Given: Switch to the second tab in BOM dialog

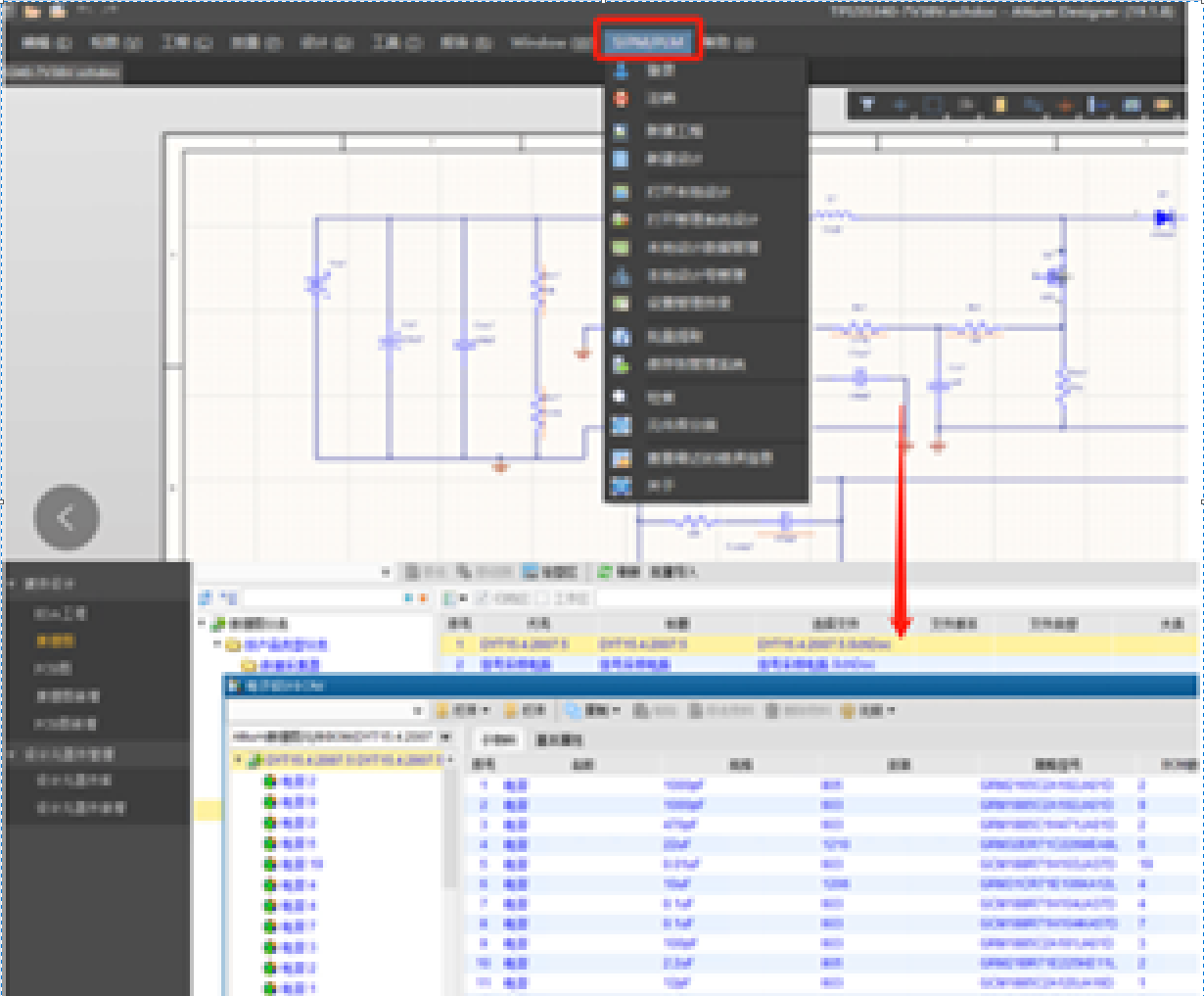Looking at the screenshot, I should coord(559,739).
